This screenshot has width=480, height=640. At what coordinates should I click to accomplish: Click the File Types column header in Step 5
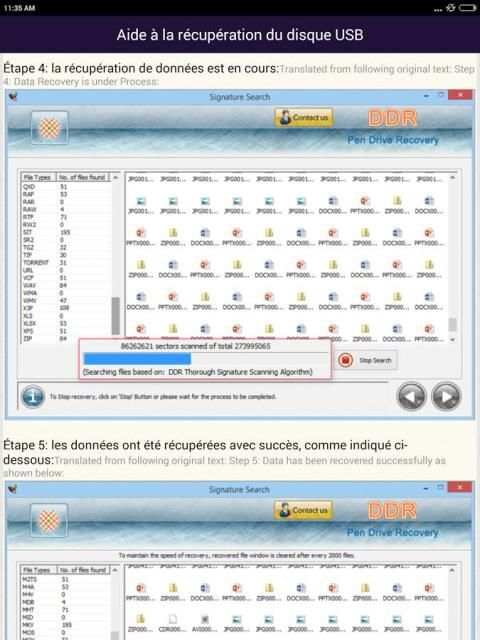coord(38,570)
